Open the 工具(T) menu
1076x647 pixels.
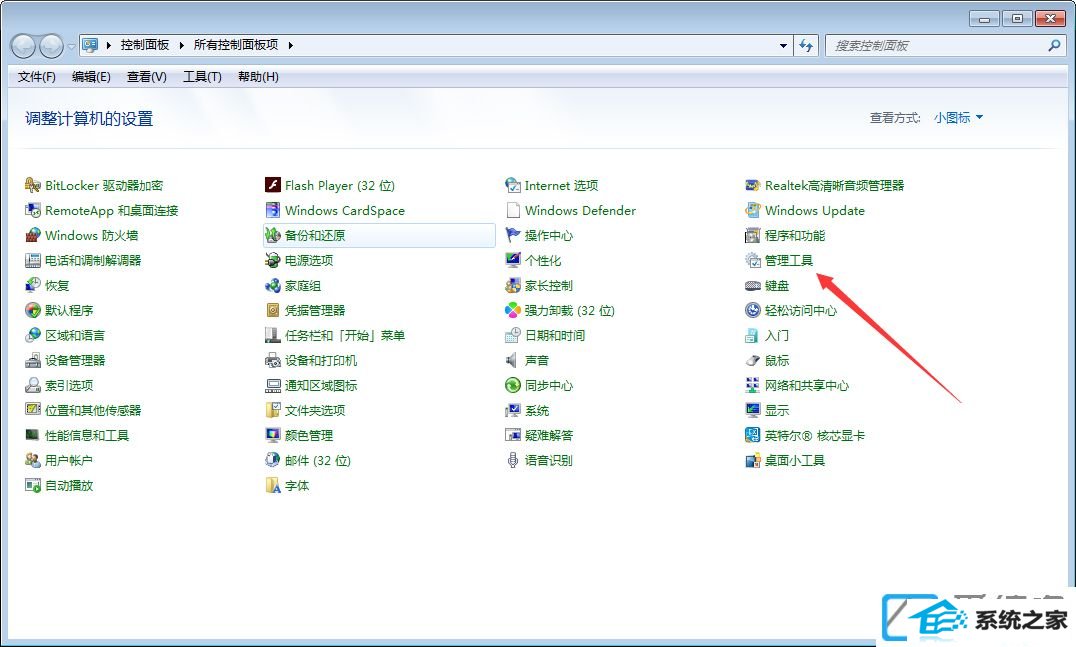(202, 76)
